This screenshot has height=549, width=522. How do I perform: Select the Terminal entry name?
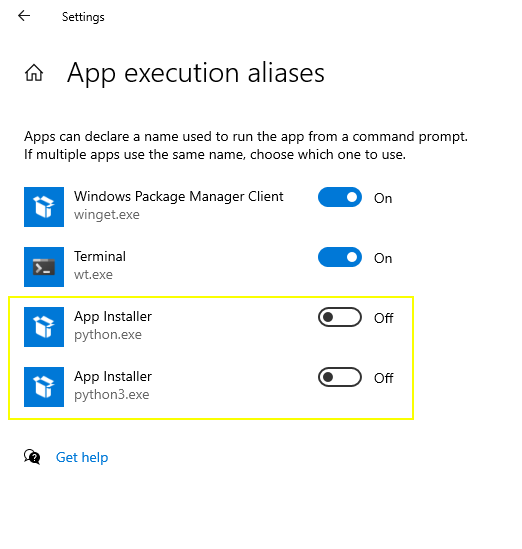click(x=100, y=256)
